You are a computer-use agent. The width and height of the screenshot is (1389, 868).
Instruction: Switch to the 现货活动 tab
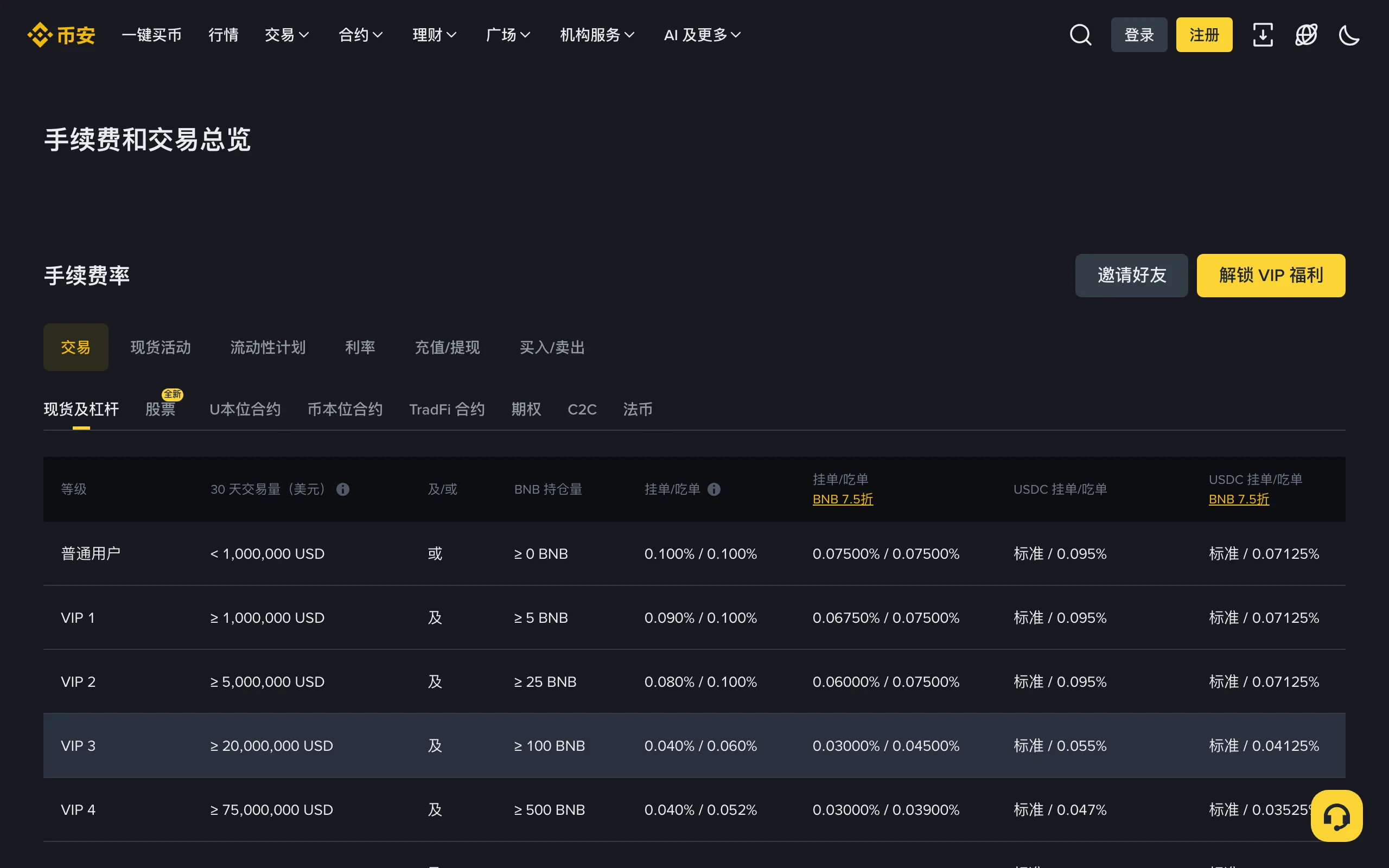tap(161, 347)
